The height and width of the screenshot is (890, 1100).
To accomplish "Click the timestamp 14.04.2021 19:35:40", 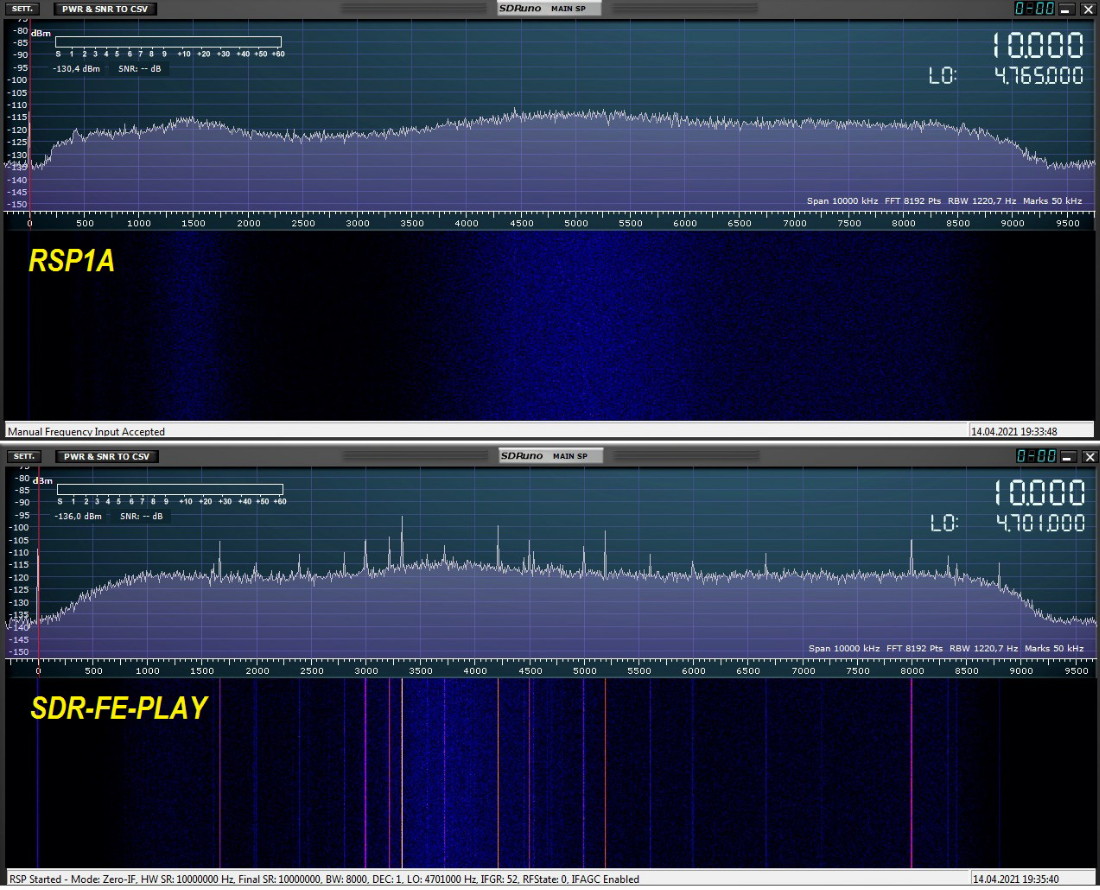I will click(x=1015, y=879).
